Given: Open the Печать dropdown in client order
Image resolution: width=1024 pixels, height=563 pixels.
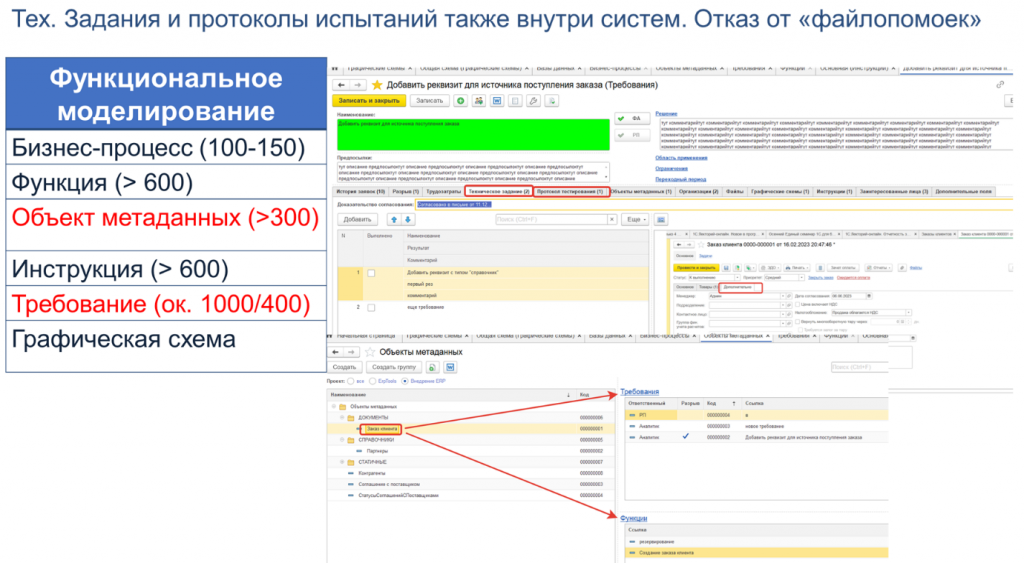Looking at the screenshot, I should click(x=796, y=268).
